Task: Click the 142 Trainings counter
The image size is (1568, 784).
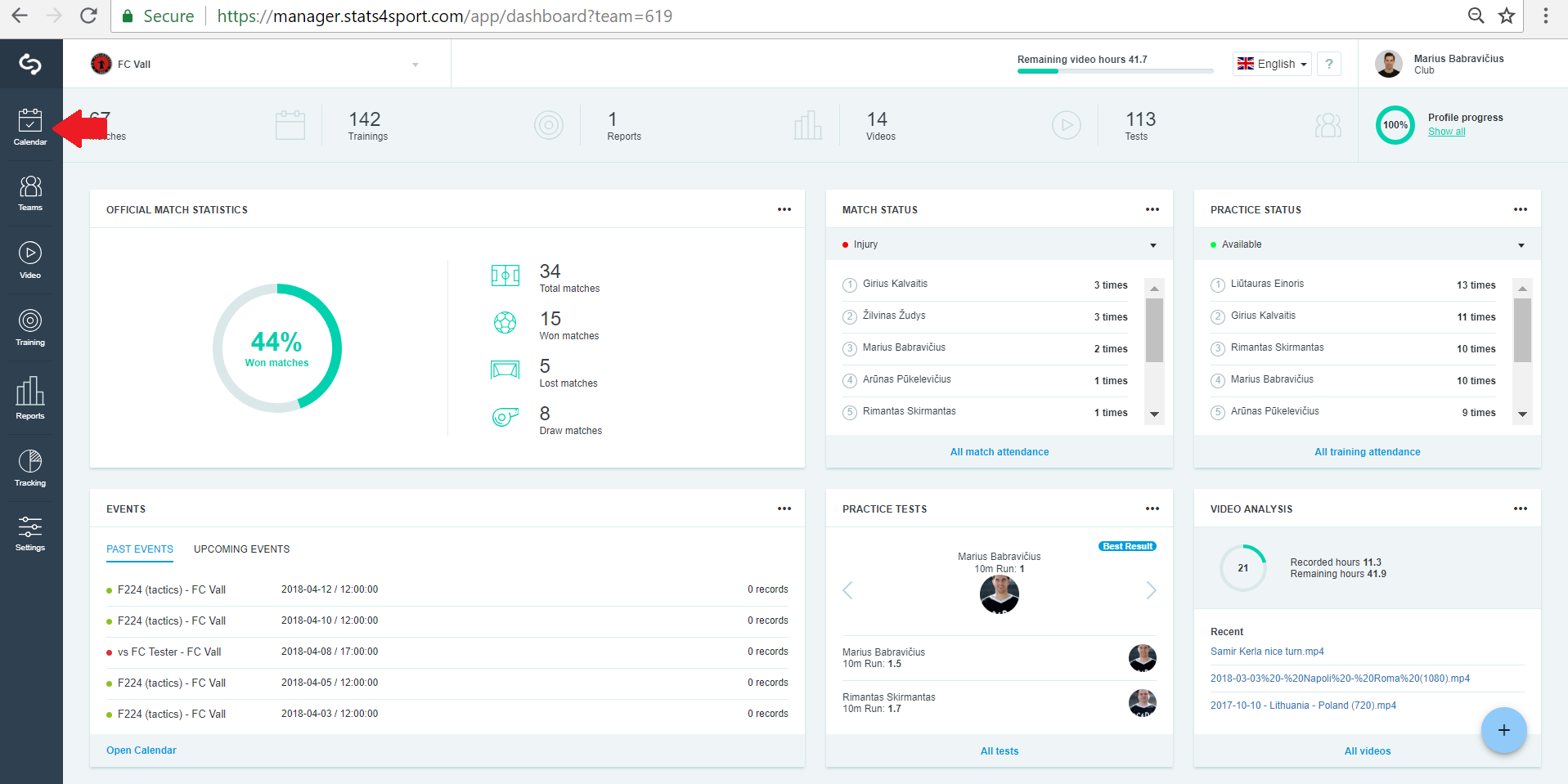Action: (367, 126)
